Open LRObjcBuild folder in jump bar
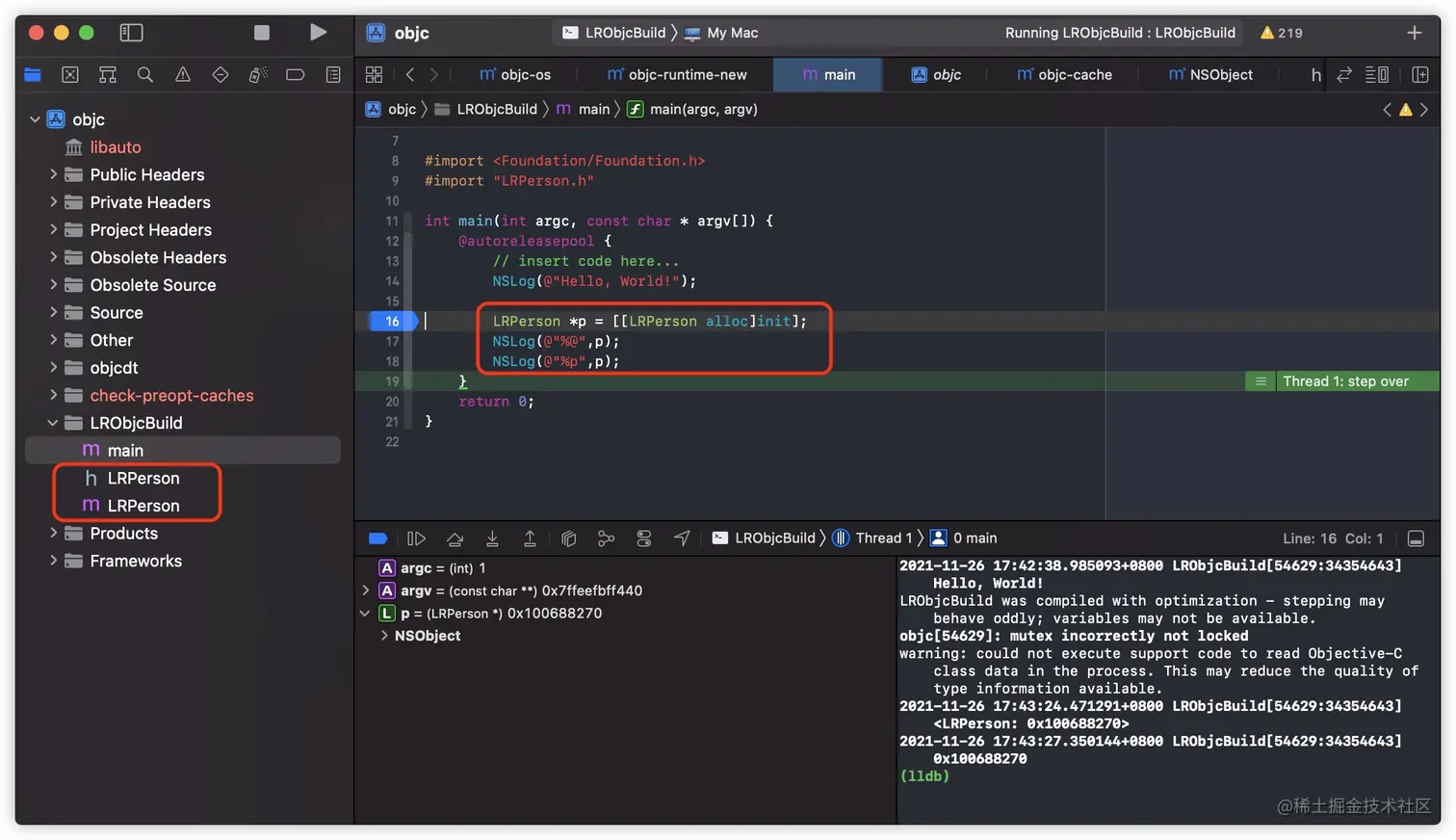This screenshot has width=1456, height=840. [486, 110]
